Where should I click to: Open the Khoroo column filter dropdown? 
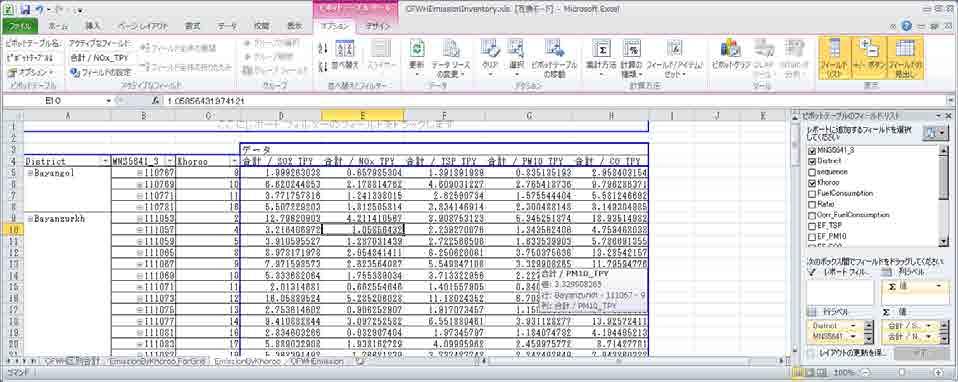click(x=235, y=162)
